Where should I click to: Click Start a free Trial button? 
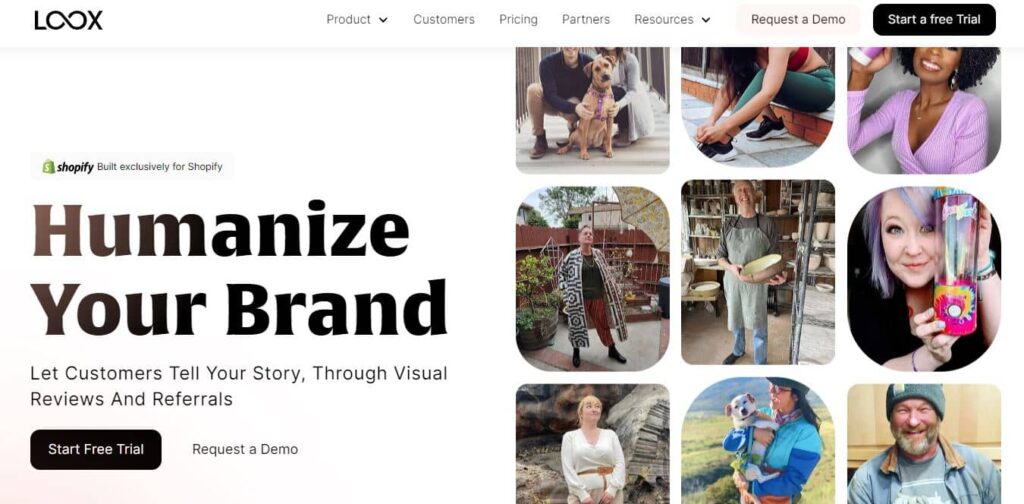[x=934, y=20]
